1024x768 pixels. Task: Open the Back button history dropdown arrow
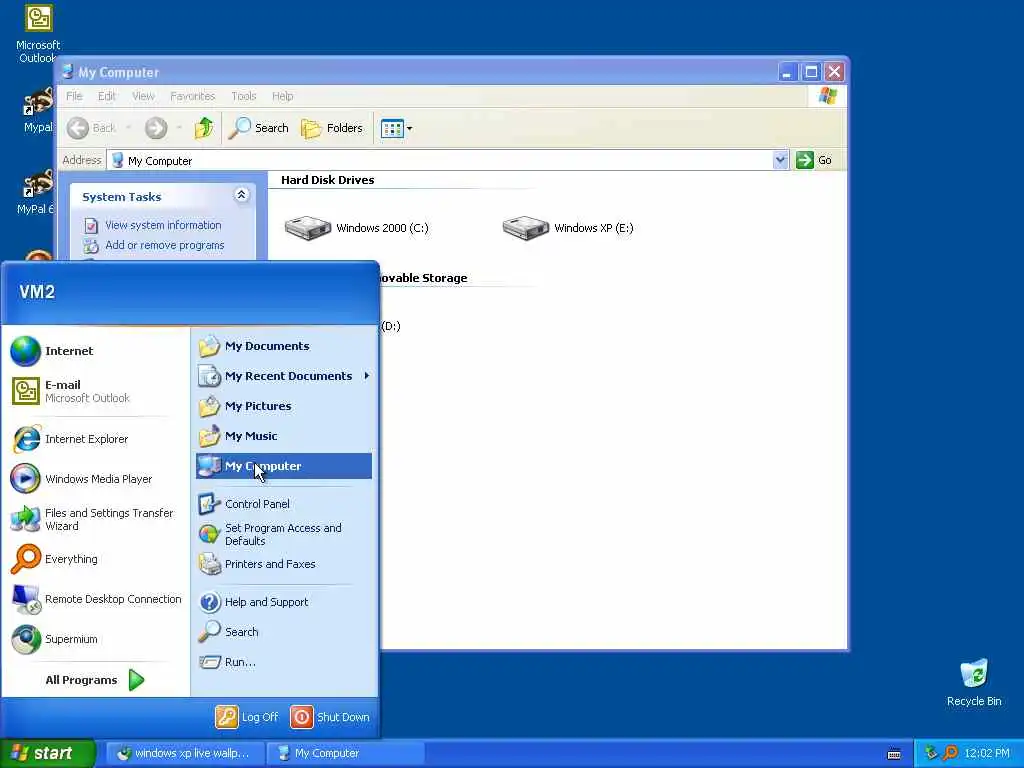coord(128,128)
